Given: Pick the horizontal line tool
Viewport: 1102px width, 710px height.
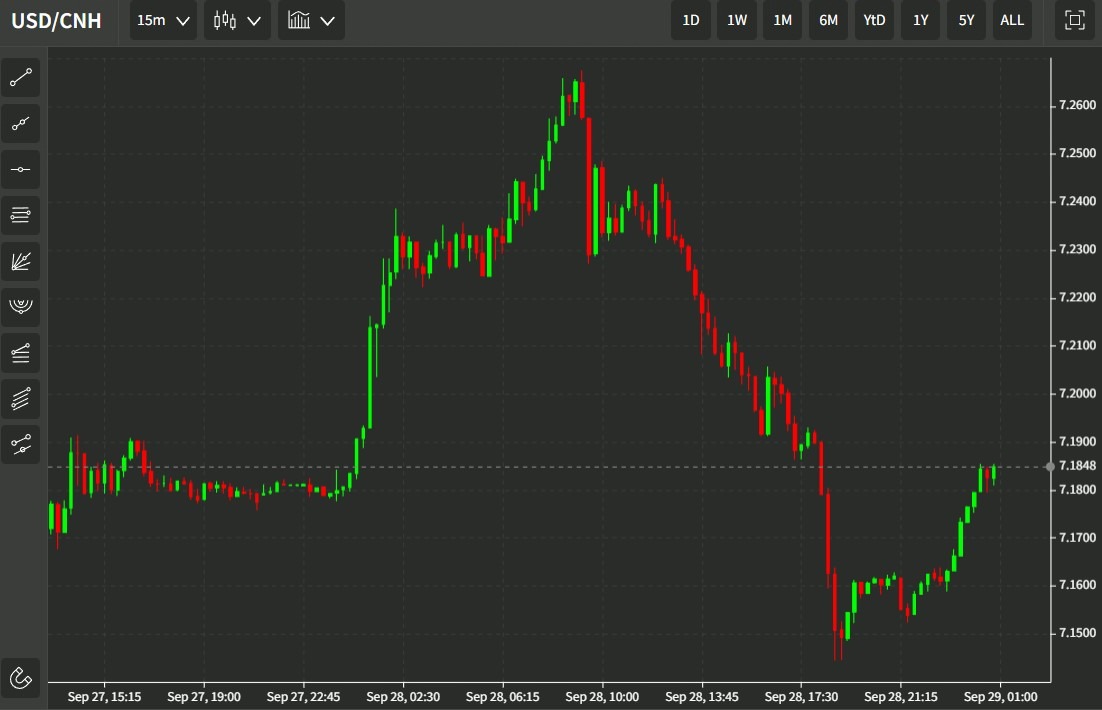Looking at the screenshot, I should tap(21, 169).
